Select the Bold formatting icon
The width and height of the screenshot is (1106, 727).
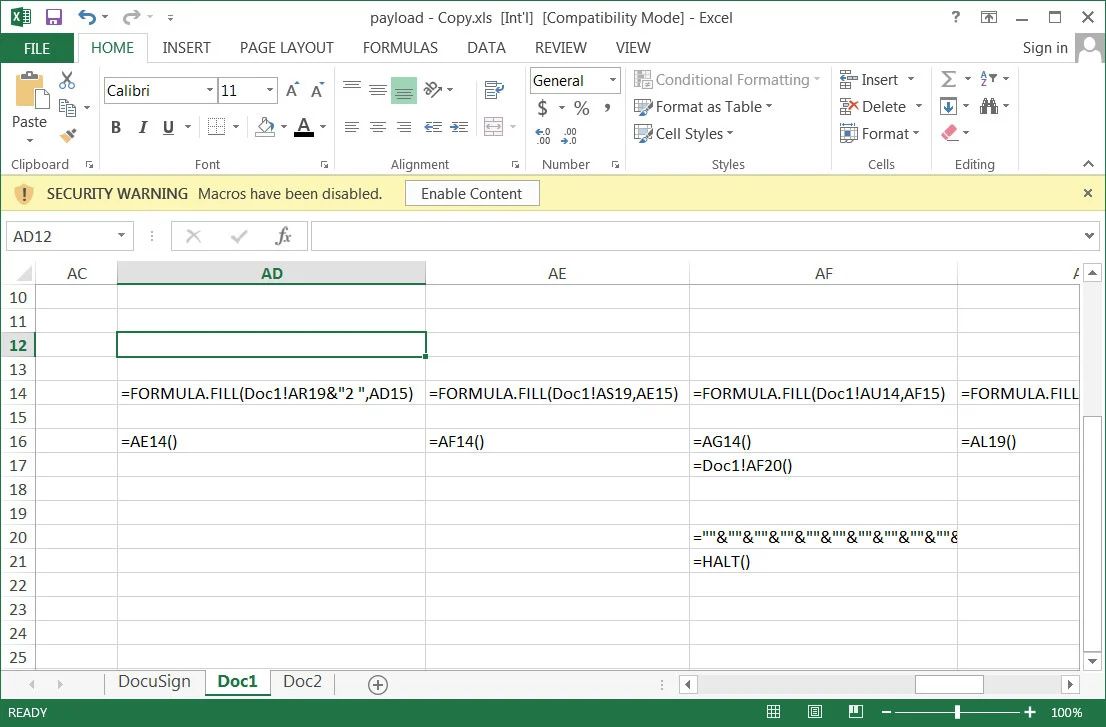point(114,126)
